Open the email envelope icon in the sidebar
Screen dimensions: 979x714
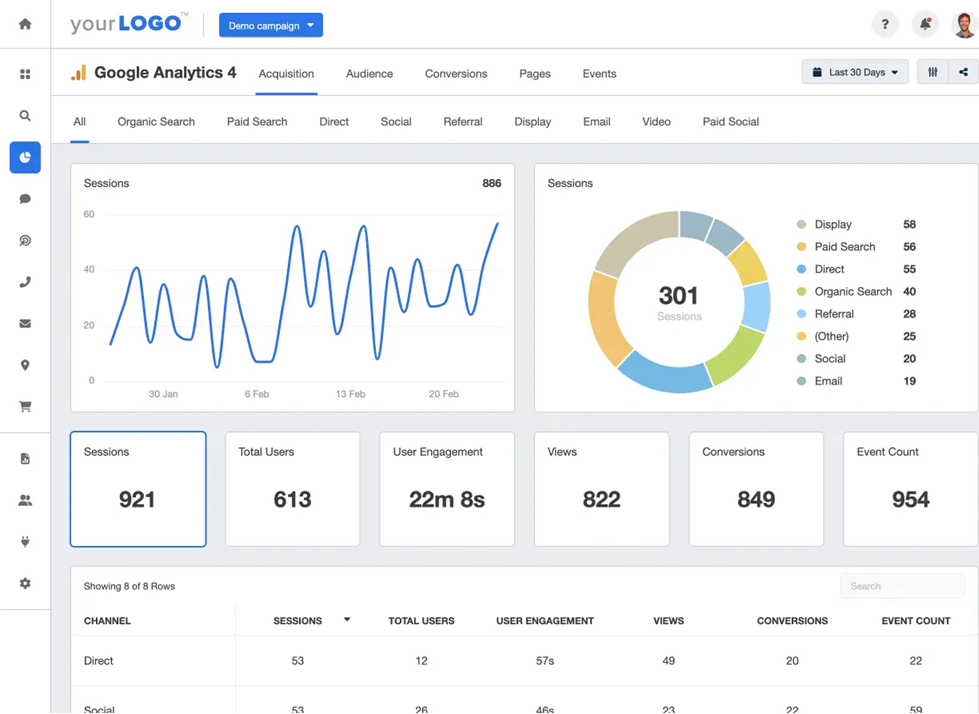click(24, 323)
